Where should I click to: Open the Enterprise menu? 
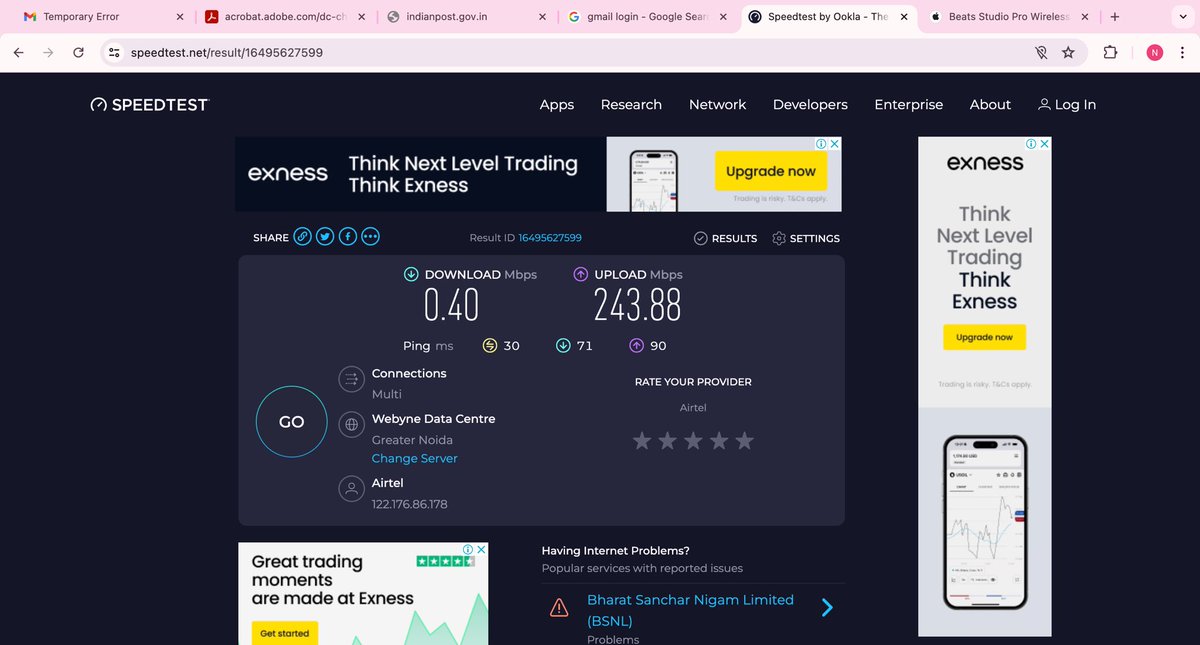[x=908, y=104]
